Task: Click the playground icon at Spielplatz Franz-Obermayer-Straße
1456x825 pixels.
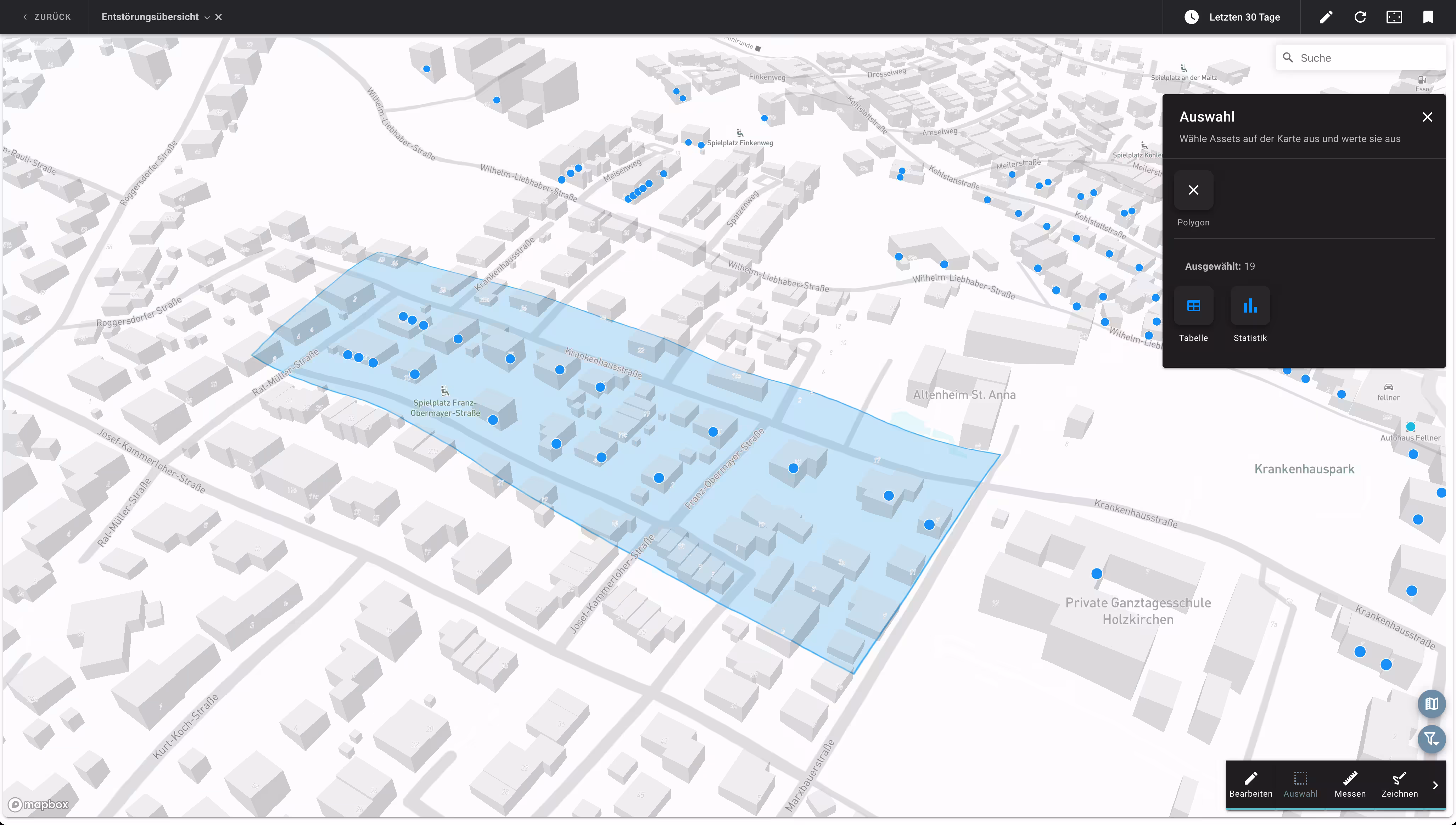Action: click(445, 391)
